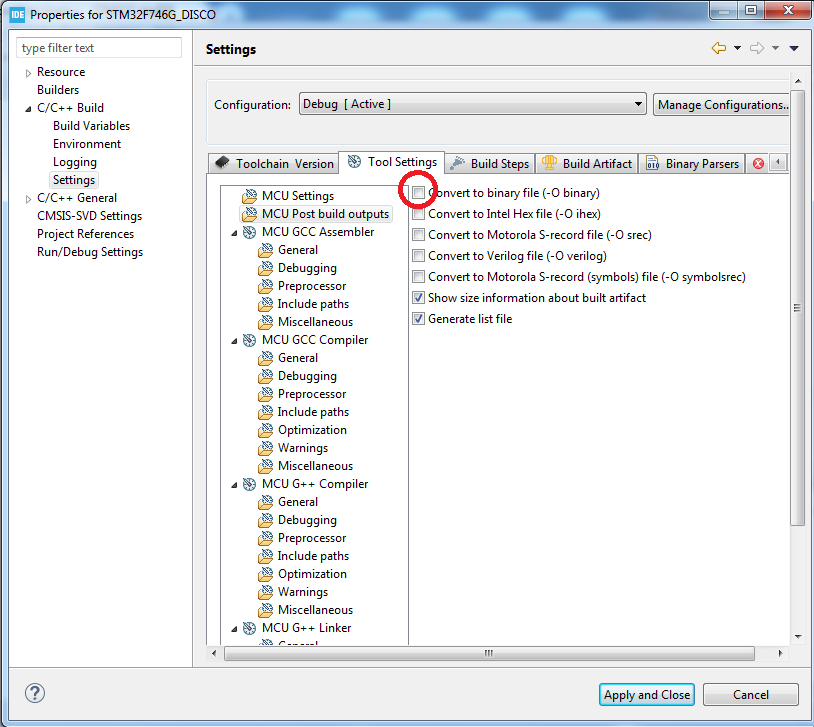
Task: Click the Binary Parsers tab file icon
Action: pos(653,163)
